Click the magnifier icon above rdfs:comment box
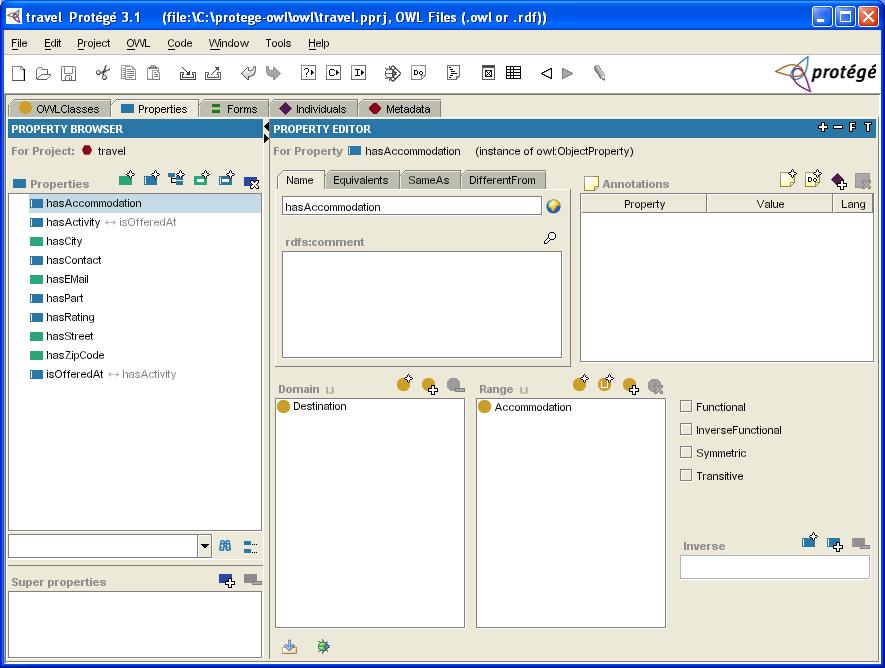 (550, 238)
